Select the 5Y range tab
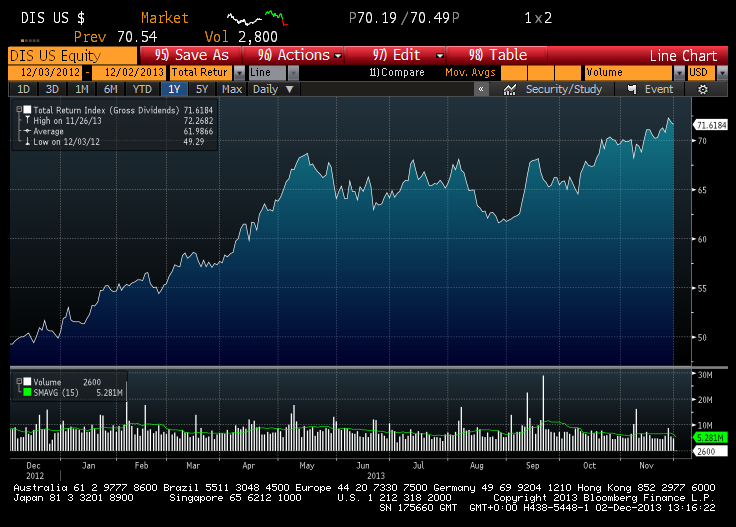The height and width of the screenshot is (527, 736). (x=202, y=89)
